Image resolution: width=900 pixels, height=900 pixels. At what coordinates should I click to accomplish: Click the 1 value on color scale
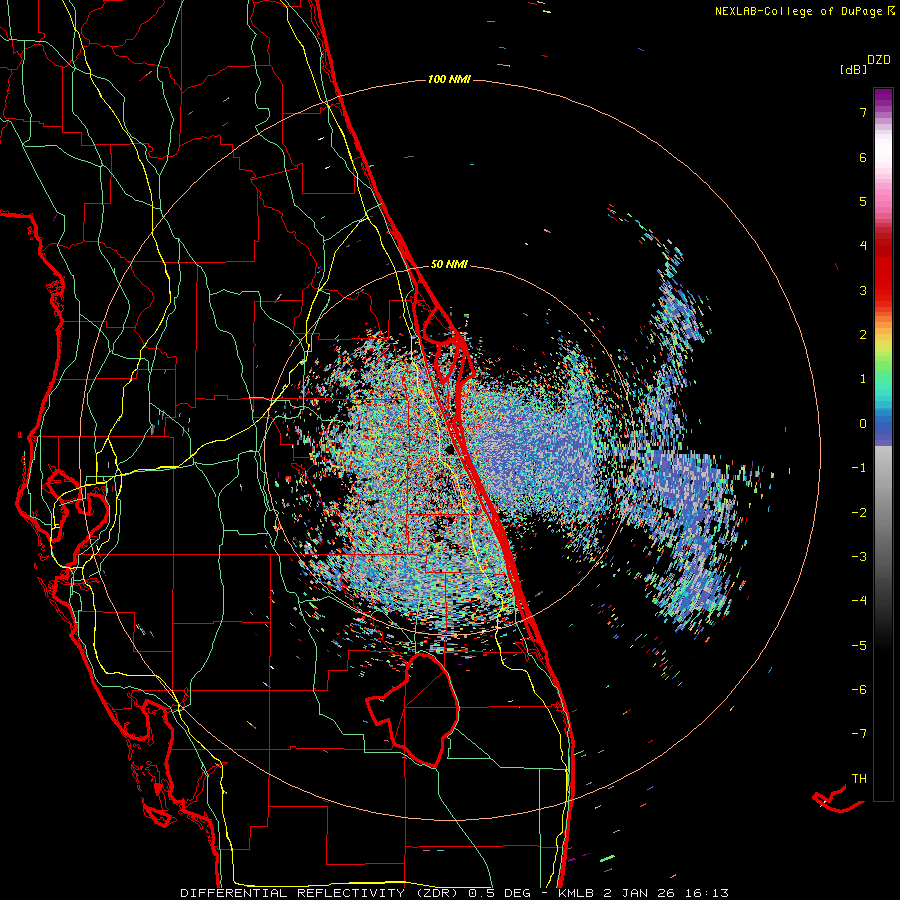click(x=863, y=379)
